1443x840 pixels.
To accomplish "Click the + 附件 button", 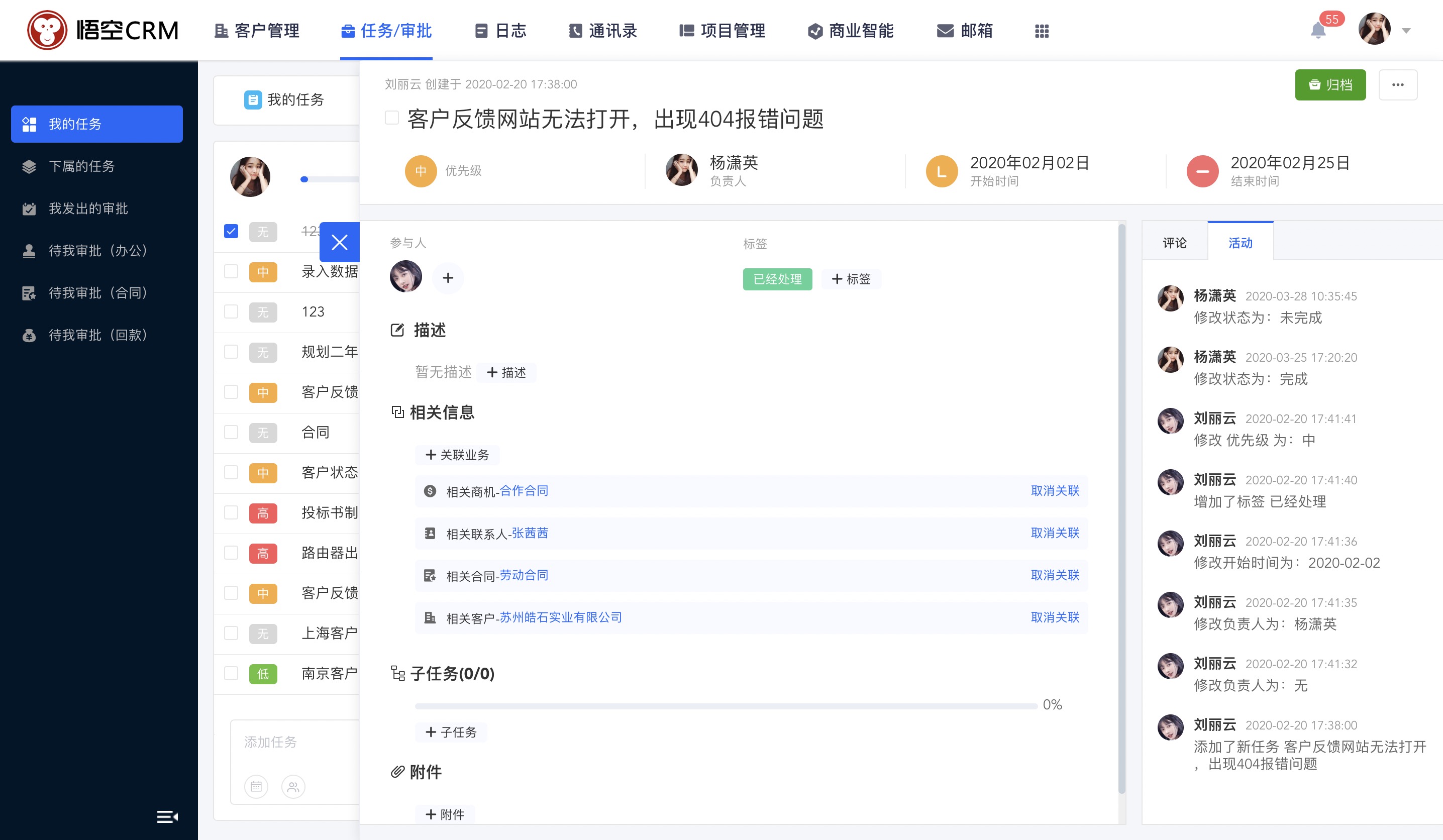I will click(444, 814).
